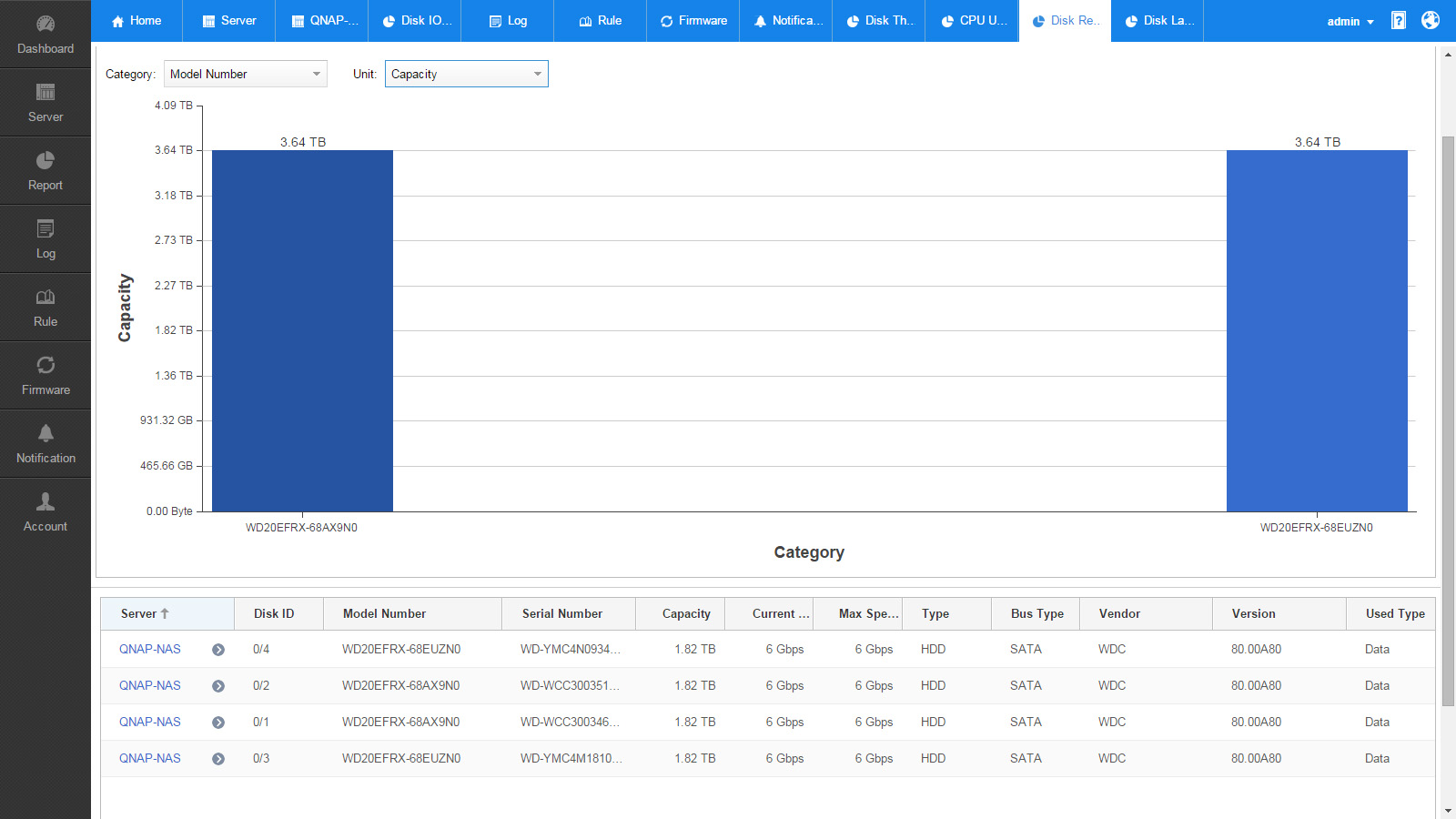Click the scrollbar up arrow

pos(1448,55)
